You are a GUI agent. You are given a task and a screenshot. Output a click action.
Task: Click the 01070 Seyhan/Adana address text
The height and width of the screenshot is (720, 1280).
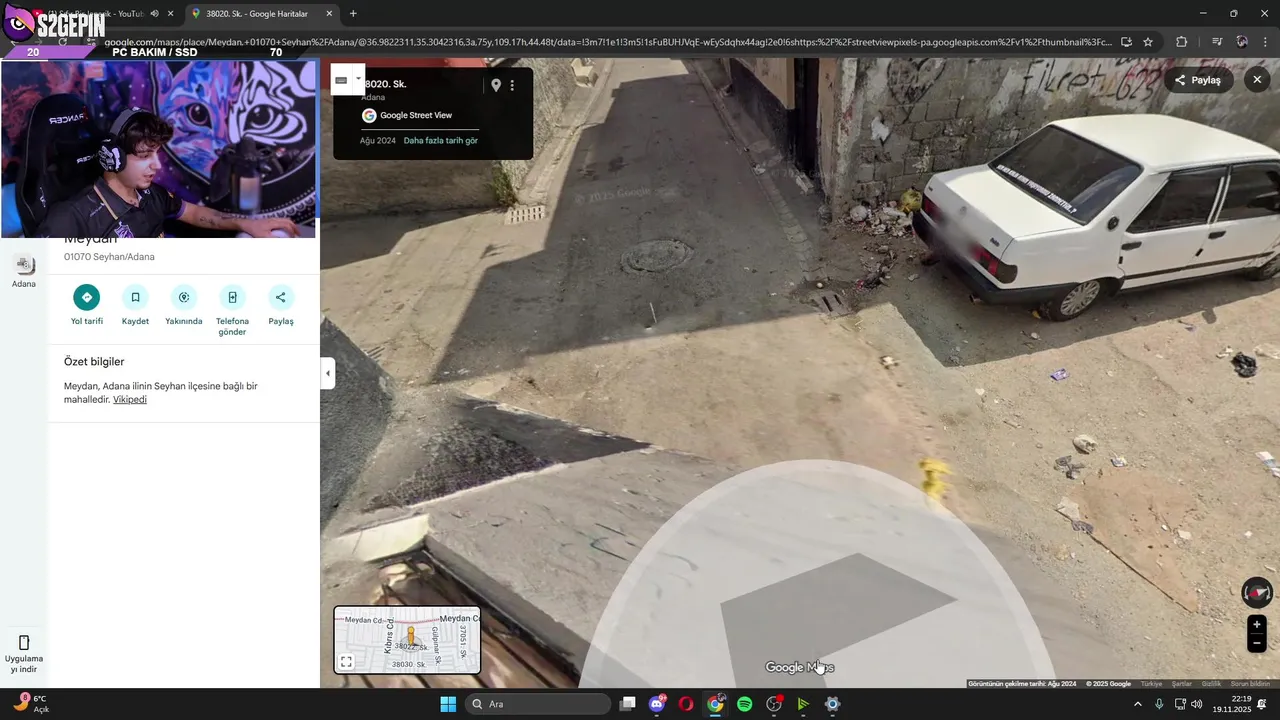coord(109,257)
